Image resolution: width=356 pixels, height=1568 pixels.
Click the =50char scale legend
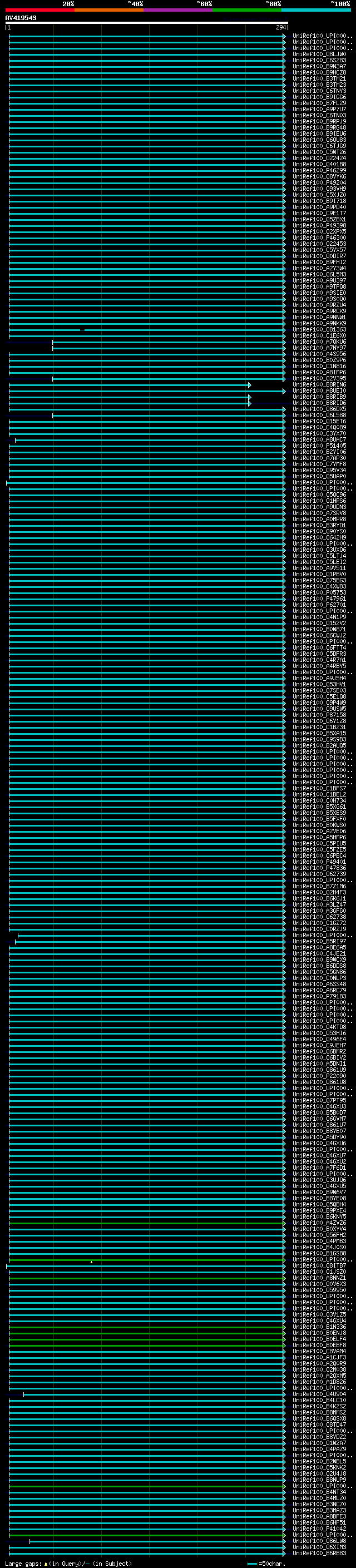pyautogui.click(x=268, y=1563)
